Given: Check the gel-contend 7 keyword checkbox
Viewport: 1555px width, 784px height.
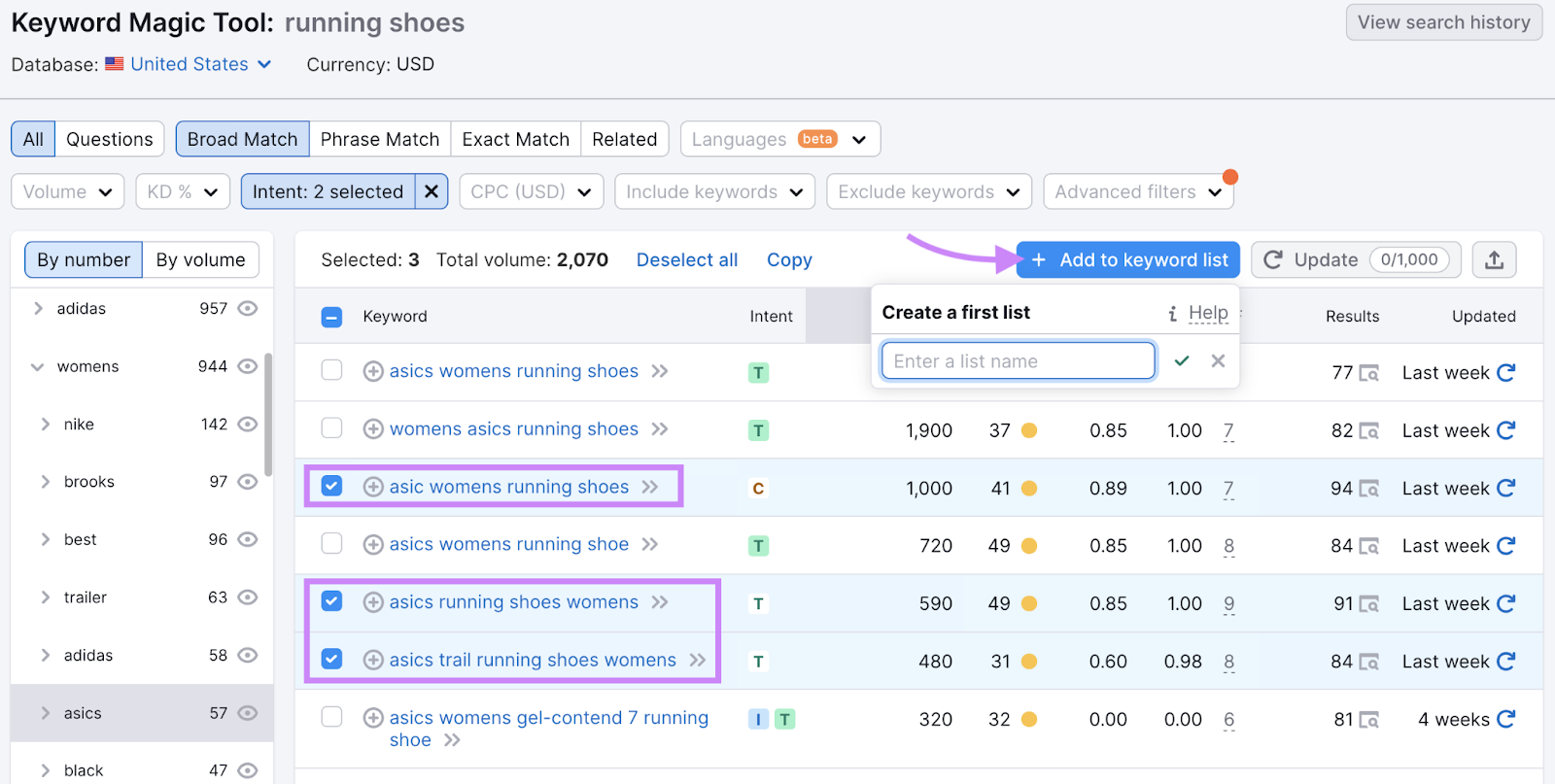Looking at the screenshot, I should (331, 717).
